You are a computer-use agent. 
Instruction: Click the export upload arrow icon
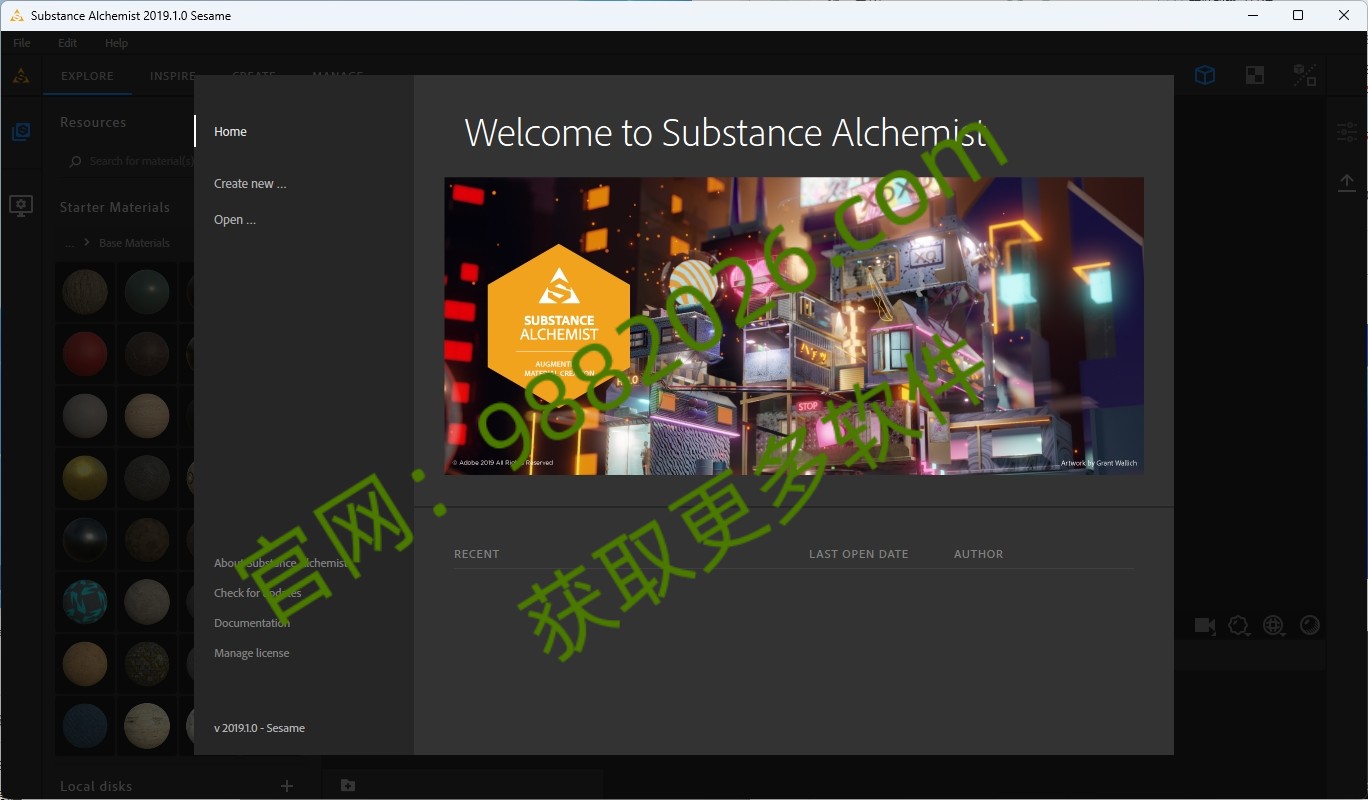(x=1347, y=182)
